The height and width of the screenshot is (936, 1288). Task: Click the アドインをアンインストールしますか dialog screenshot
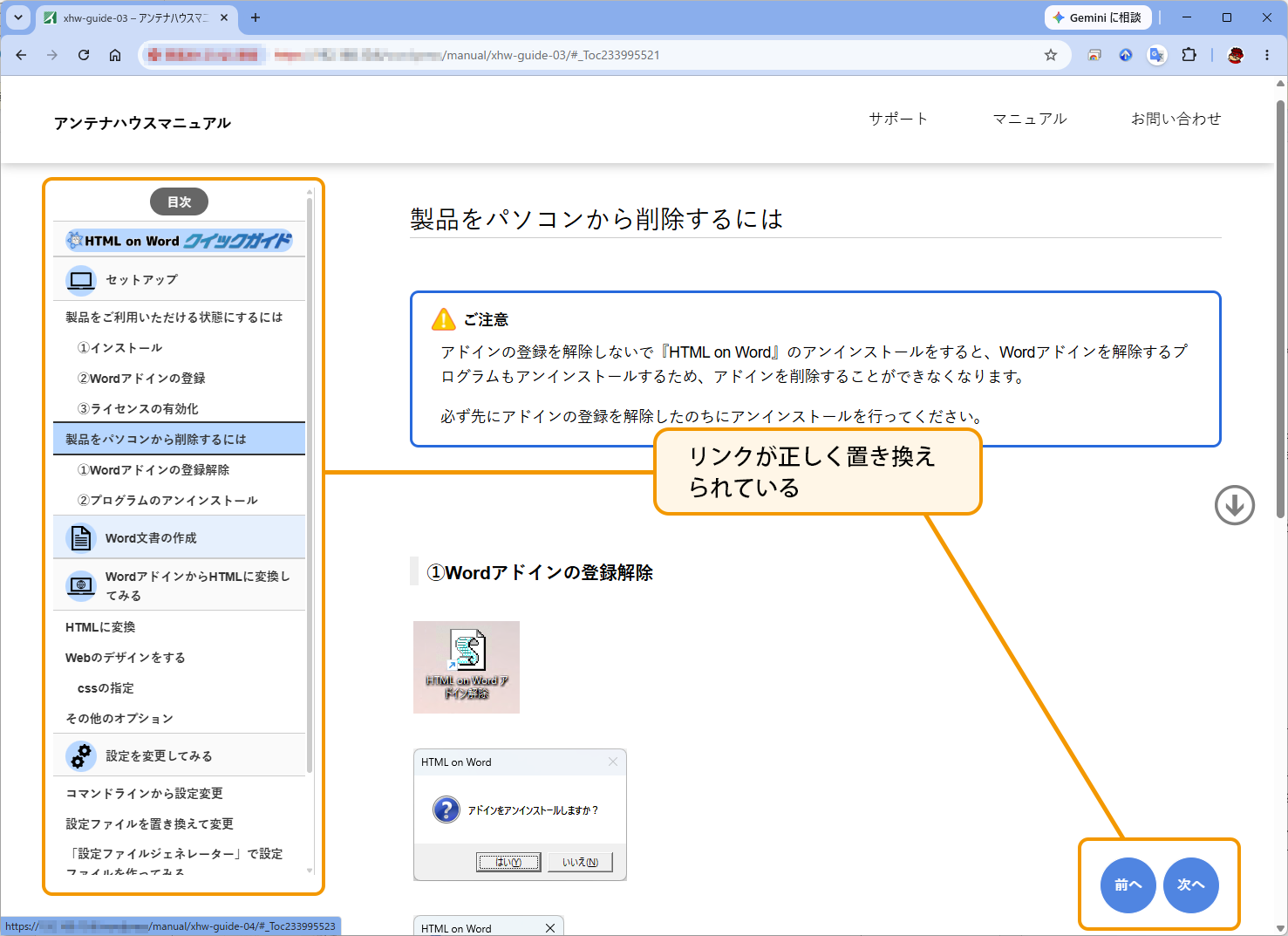click(520, 815)
